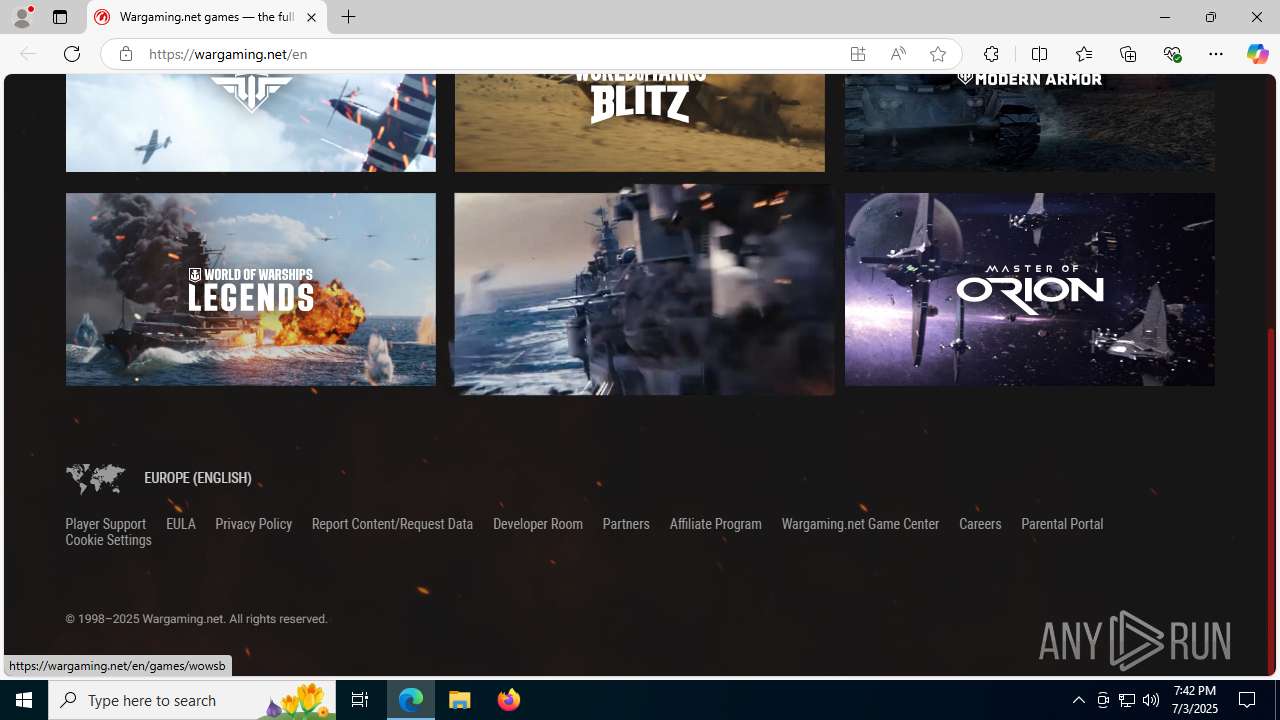Open Windows Start menu
This screenshot has width=1280, height=720.
coord(24,700)
